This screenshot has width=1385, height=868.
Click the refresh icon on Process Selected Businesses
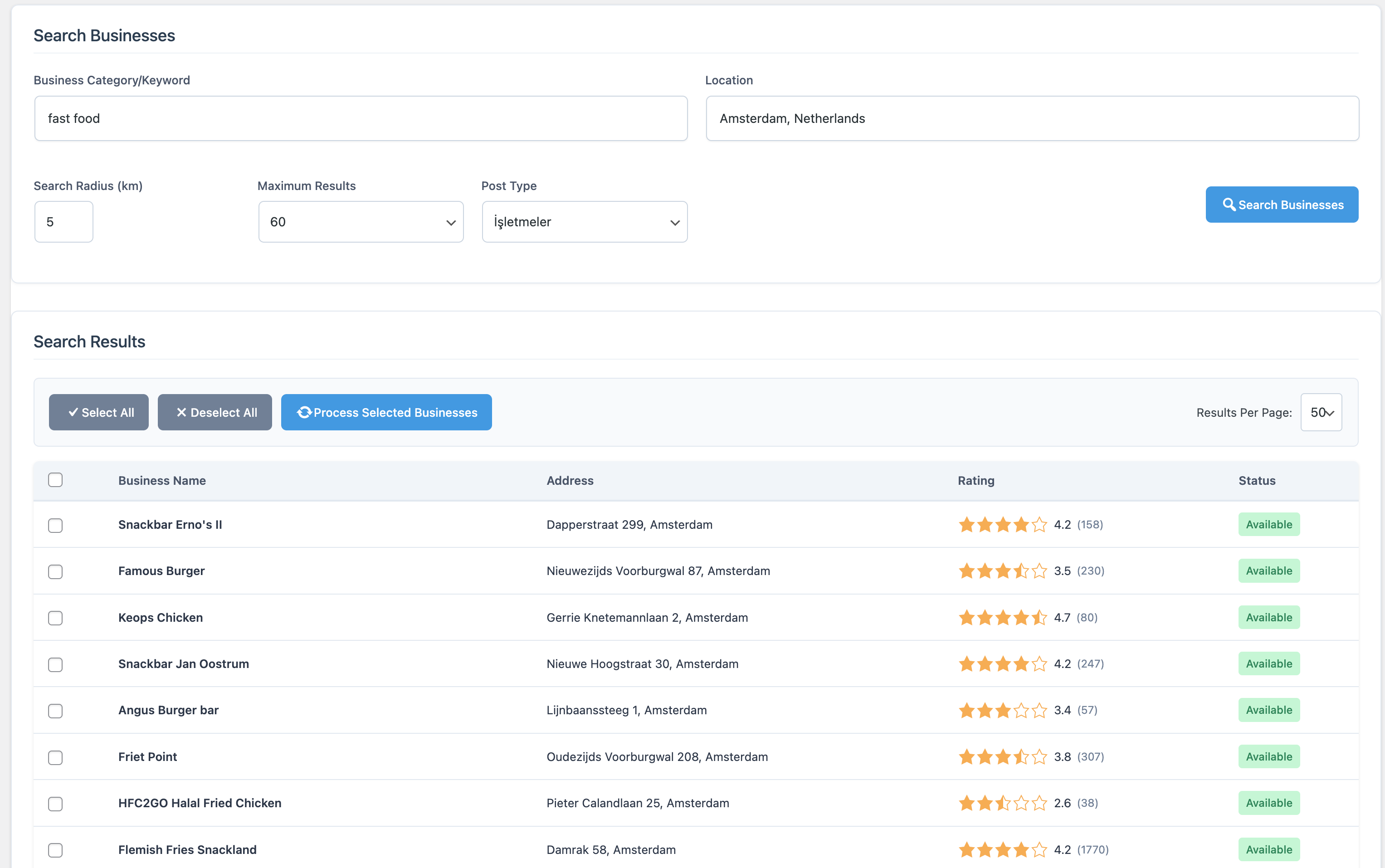pos(304,412)
